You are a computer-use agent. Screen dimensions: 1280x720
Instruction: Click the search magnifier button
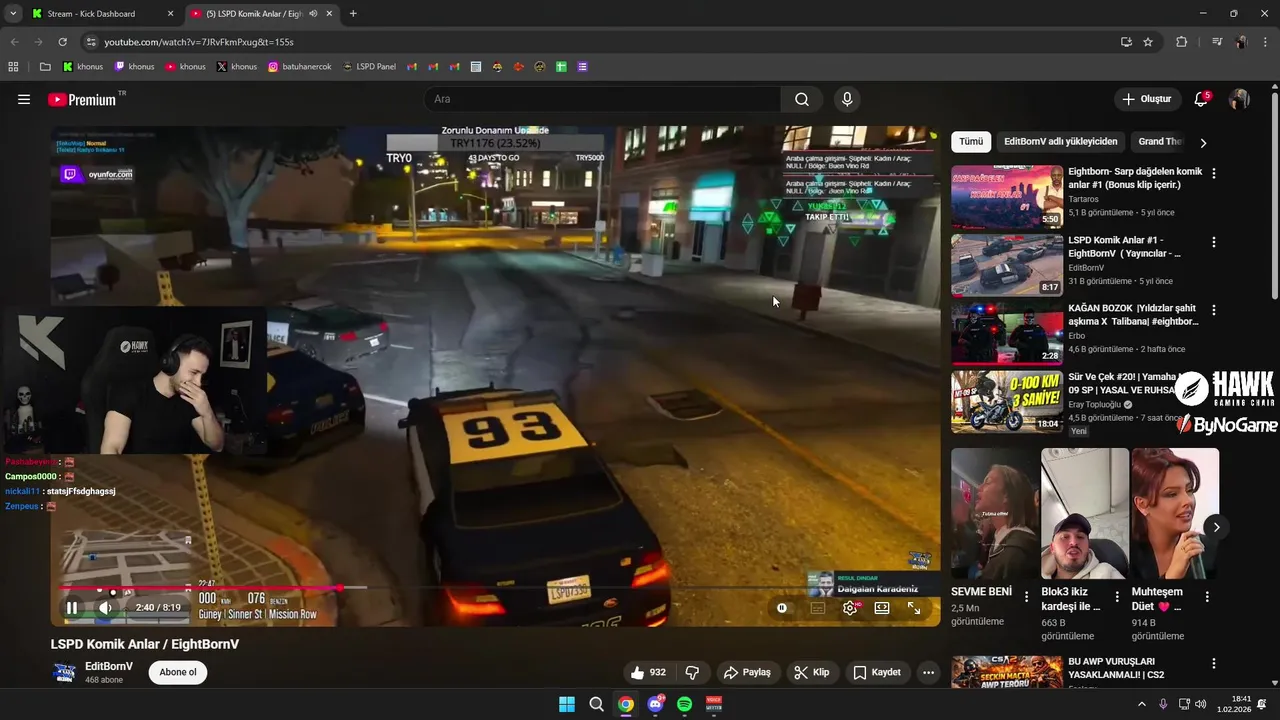pos(802,99)
